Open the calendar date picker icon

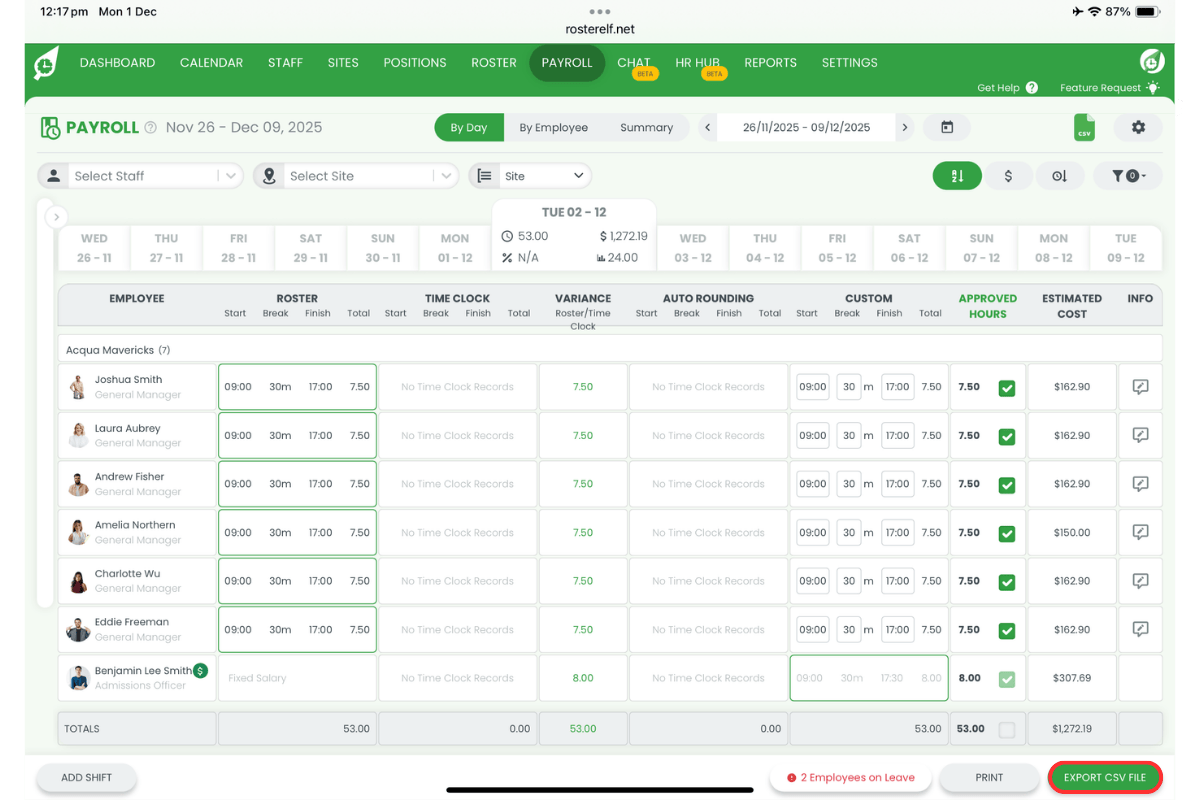tap(946, 127)
